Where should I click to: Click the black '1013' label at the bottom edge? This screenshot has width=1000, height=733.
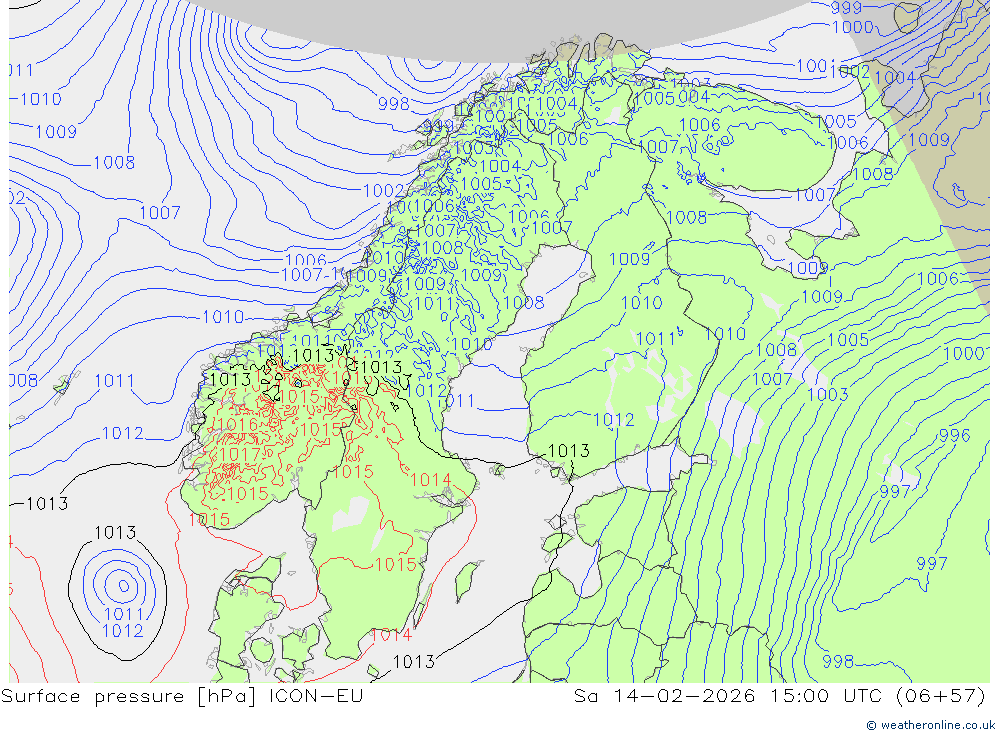[413, 662]
